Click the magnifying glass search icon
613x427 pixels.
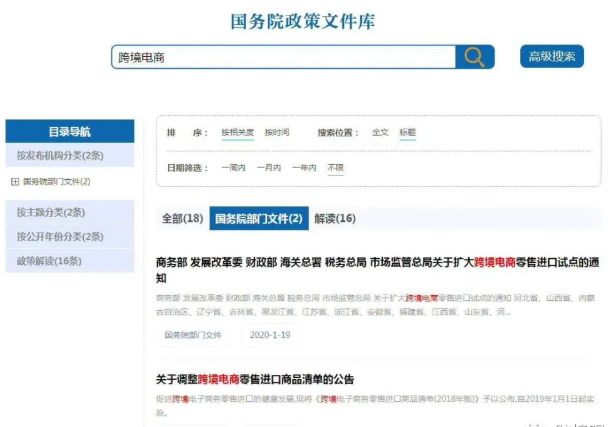point(475,57)
